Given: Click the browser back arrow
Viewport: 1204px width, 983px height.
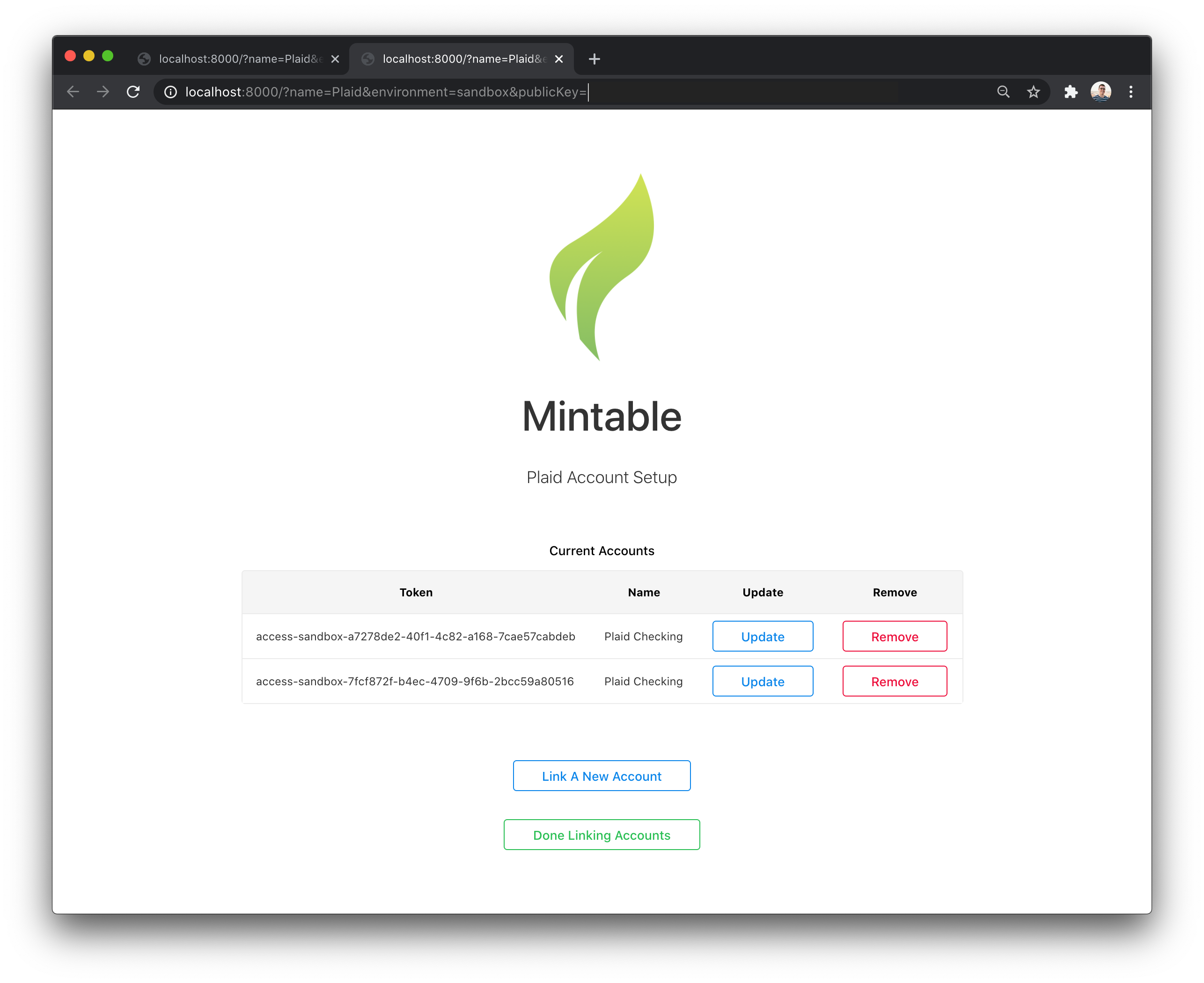Looking at the screenshot, I should click(x=73, y=92).
